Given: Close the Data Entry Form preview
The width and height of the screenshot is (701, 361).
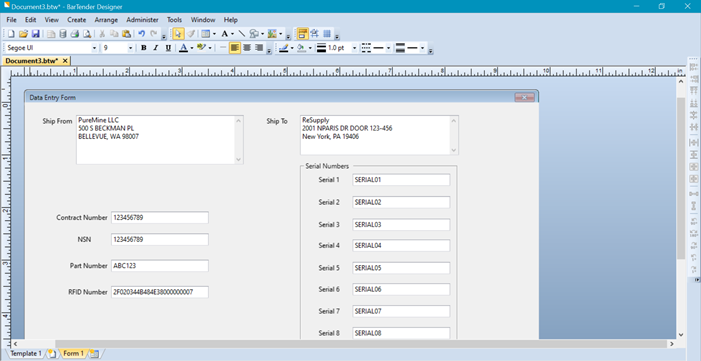Looking at the screenshot, I should pos(524,97).
